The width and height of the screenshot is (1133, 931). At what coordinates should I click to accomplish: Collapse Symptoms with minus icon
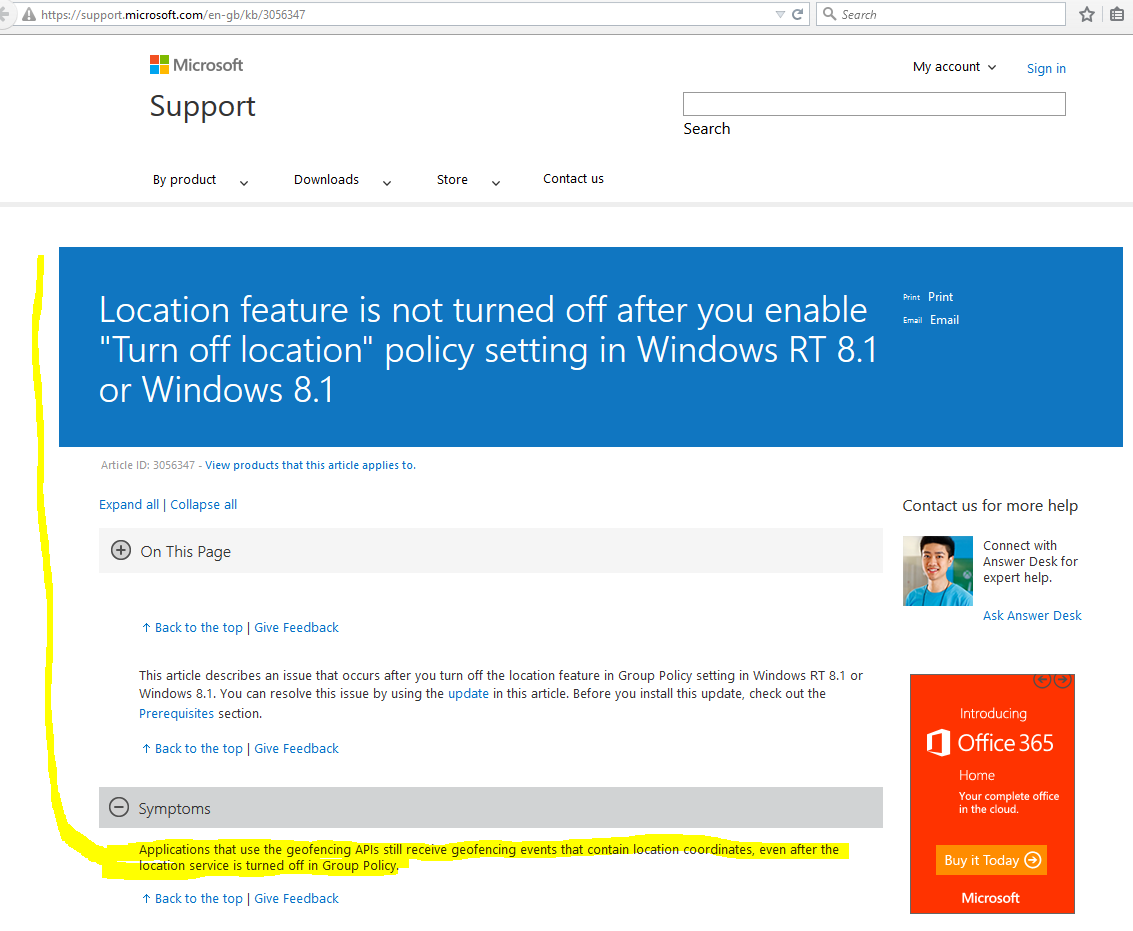click(x=119, y=807)
